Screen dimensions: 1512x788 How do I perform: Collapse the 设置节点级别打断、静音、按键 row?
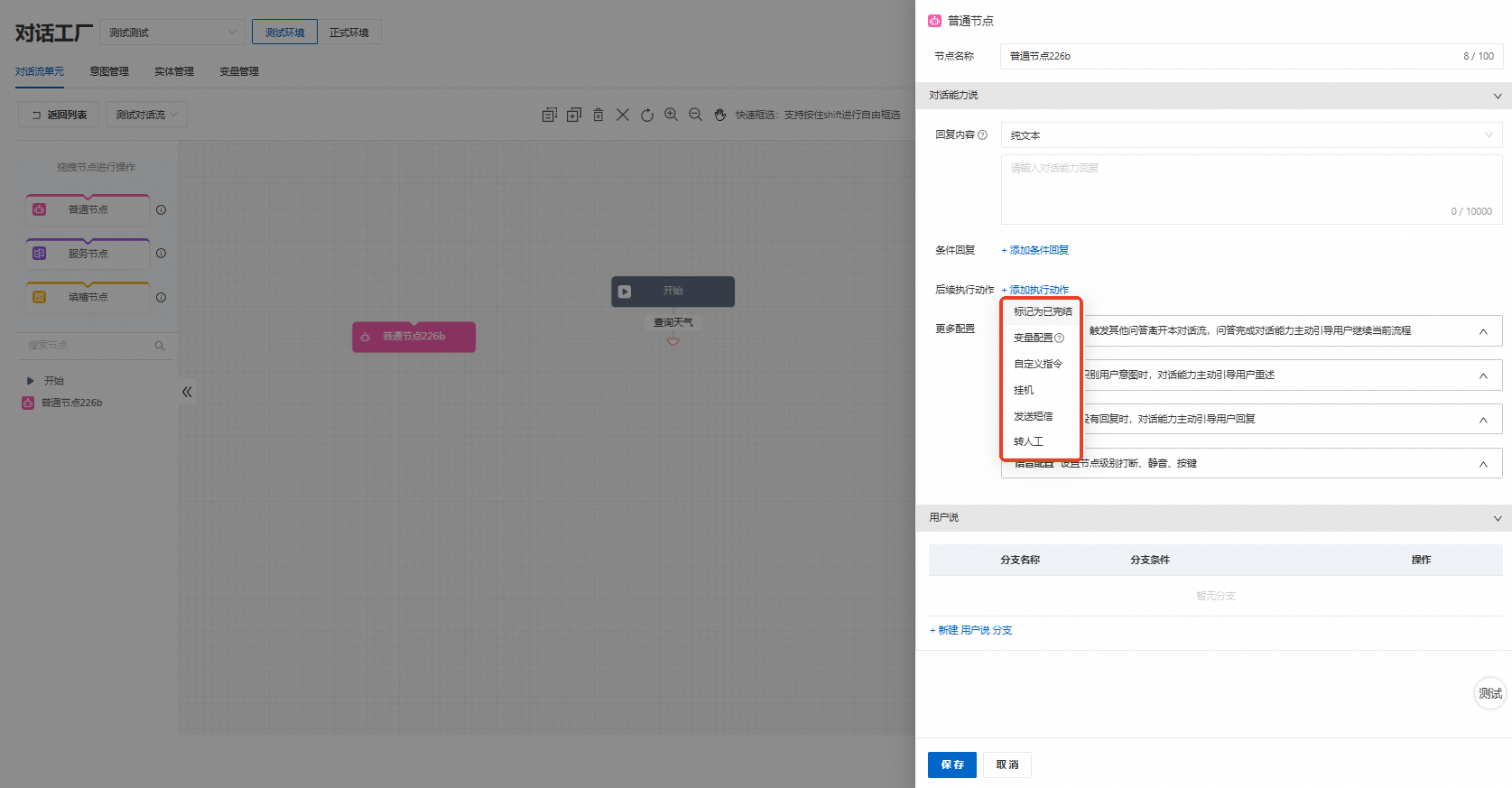(1483, 464)
